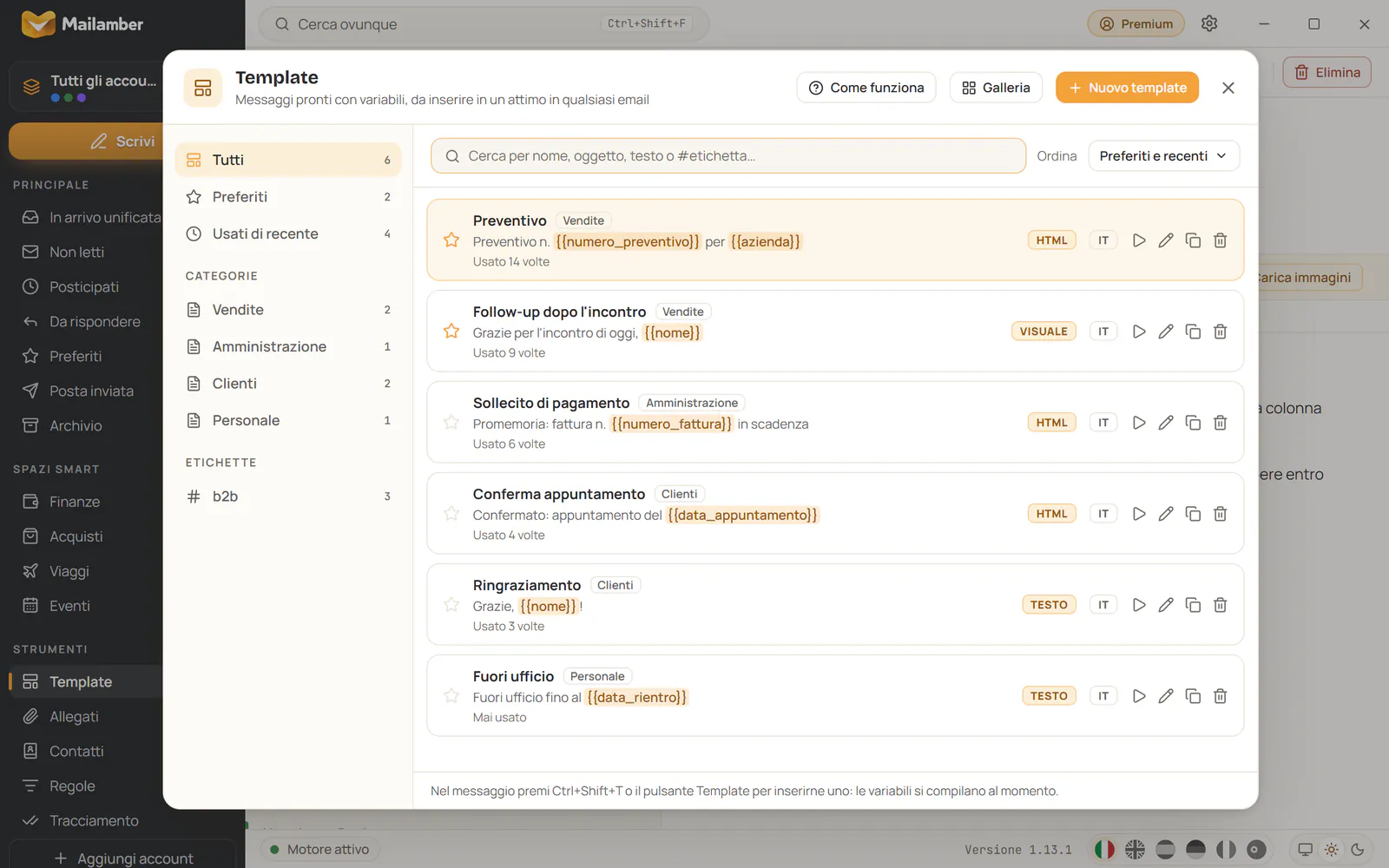Switch language using the Italian flag
The width and height of the screenshot is (1389, 868).
point(1104,850)
